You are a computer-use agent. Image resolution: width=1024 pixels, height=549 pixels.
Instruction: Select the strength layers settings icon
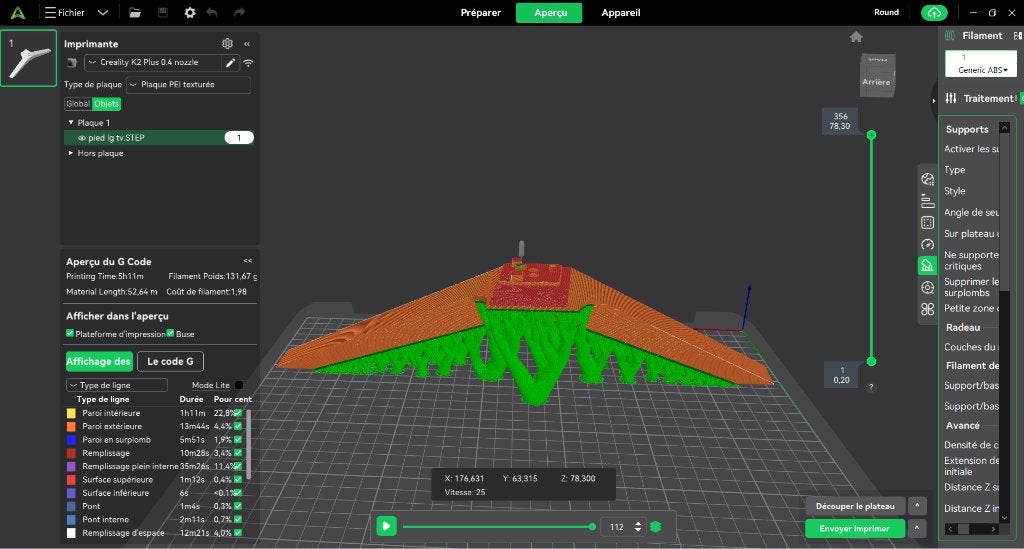[x=927, y=200]
